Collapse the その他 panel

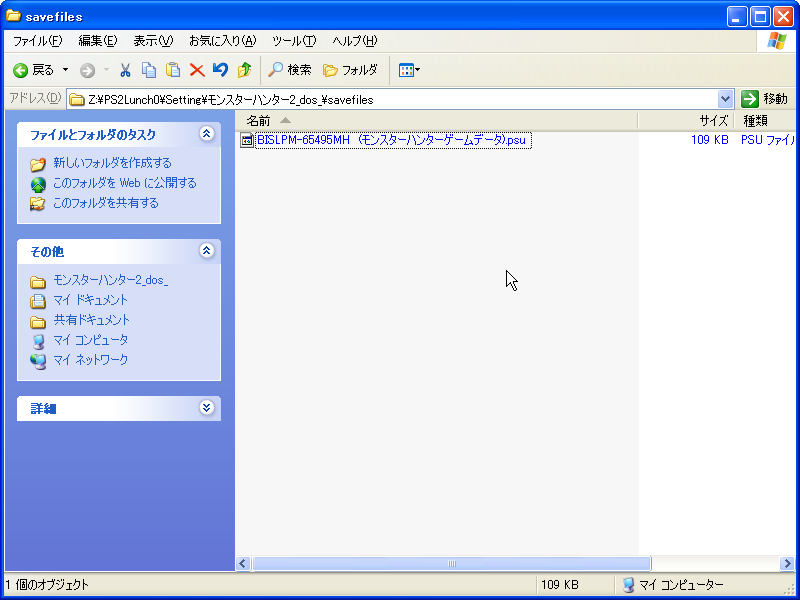click(206, 251)
